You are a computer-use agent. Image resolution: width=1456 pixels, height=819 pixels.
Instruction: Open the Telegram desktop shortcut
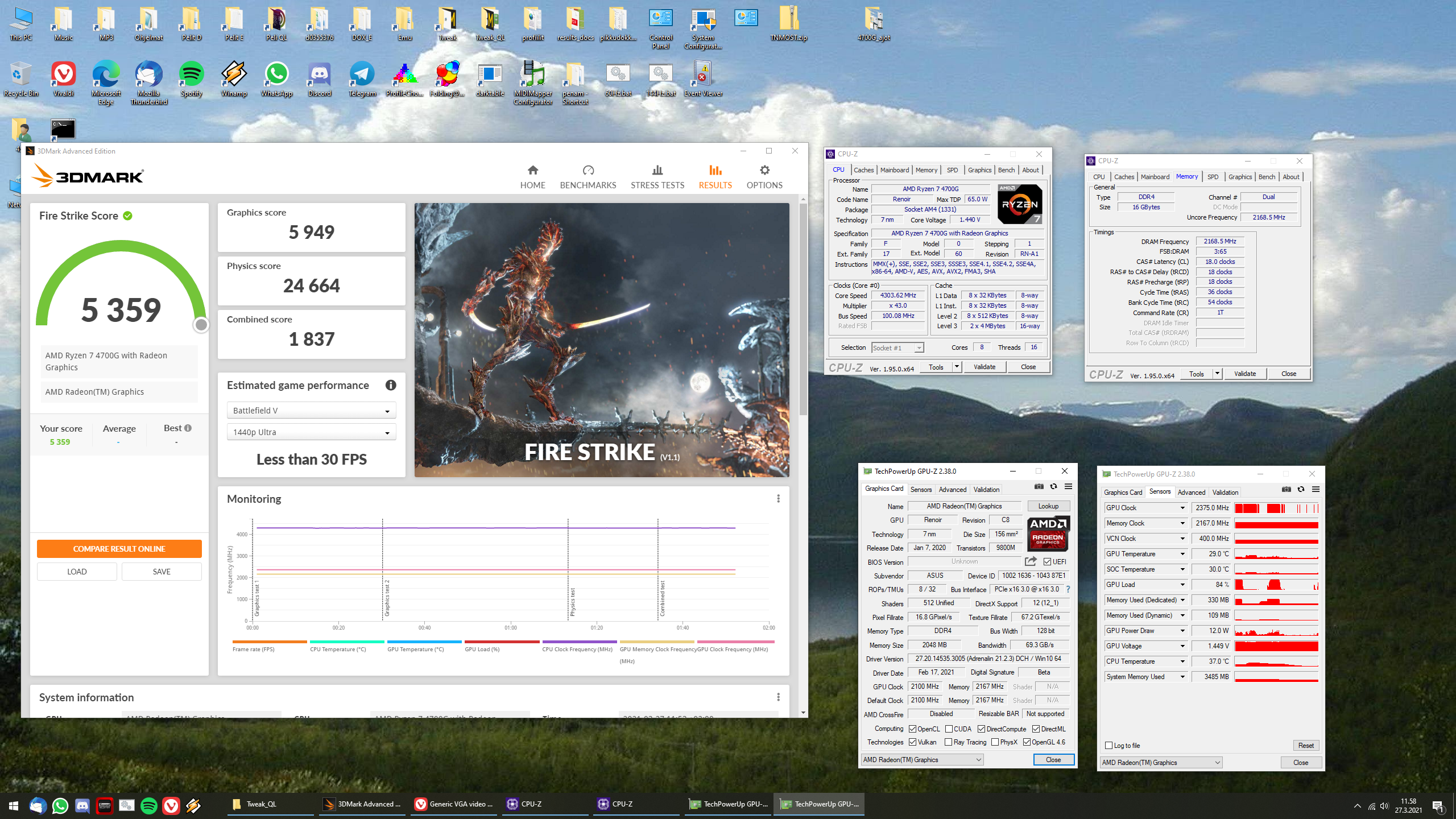(362, 80)
